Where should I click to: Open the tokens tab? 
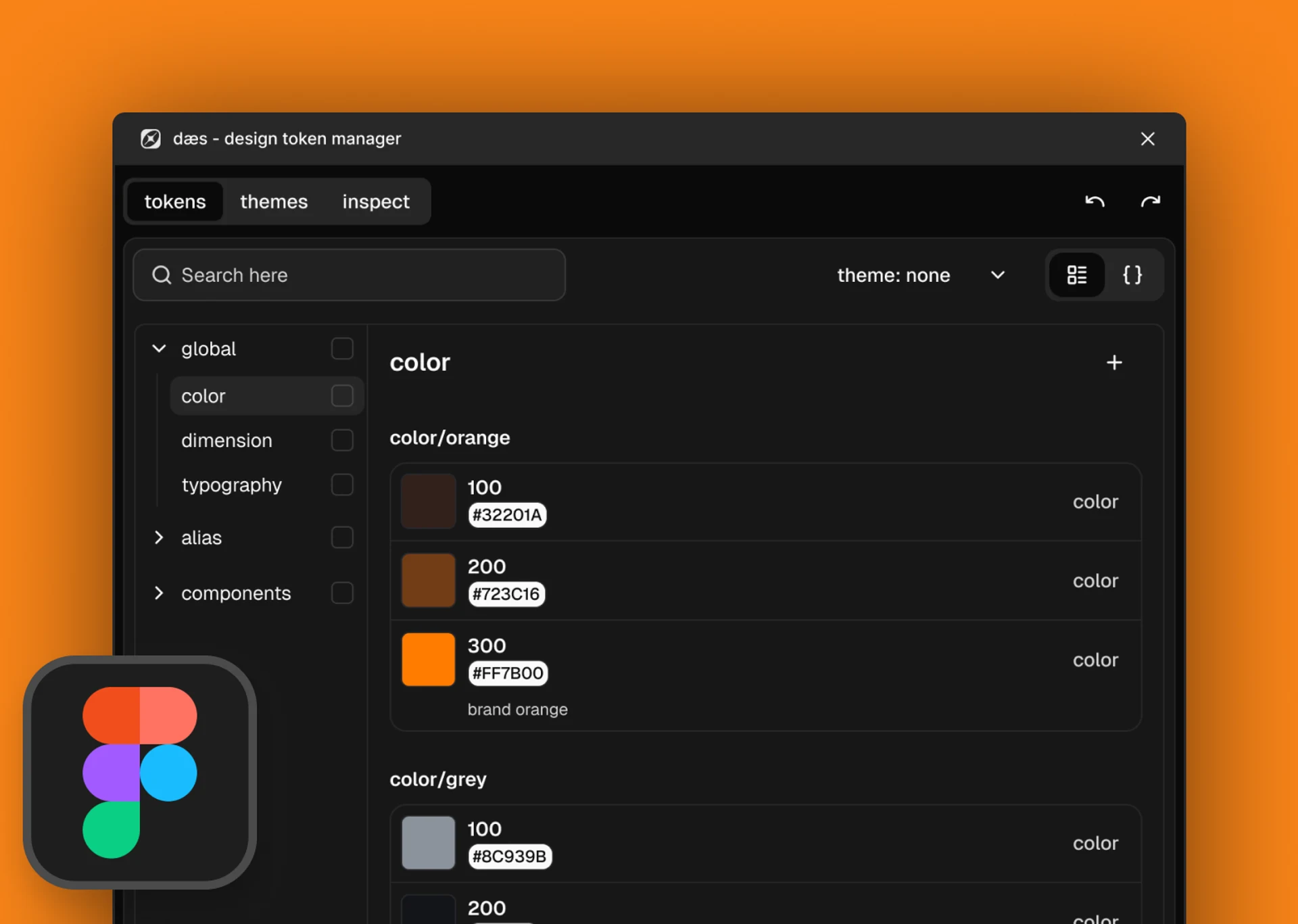(175, 201)
